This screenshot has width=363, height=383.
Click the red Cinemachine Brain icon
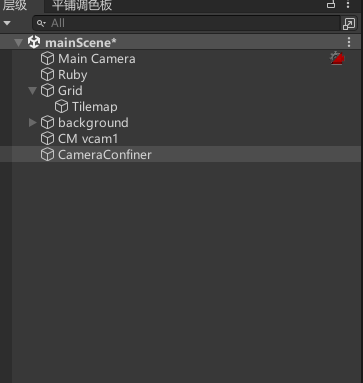click(x=337, y=58)
